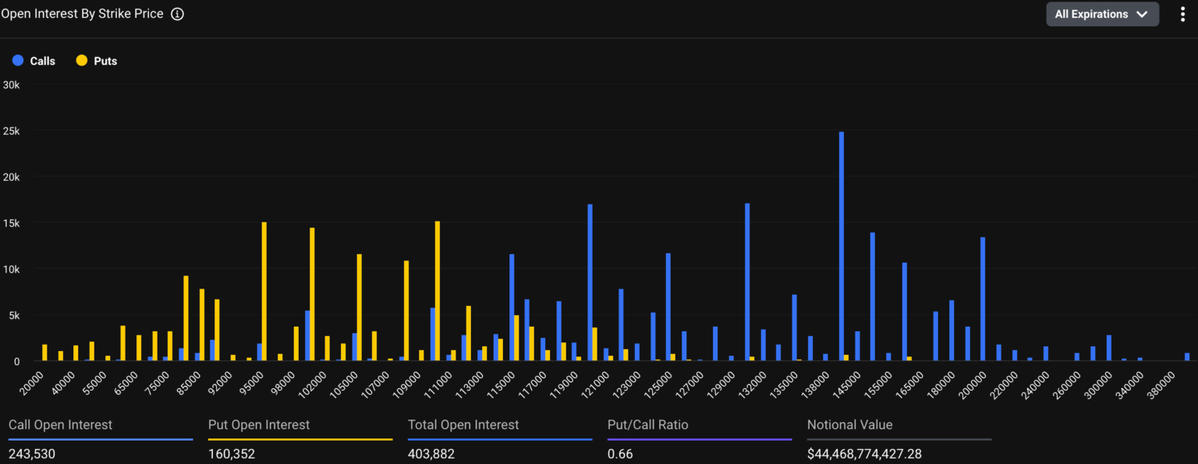The height and width of the screenshot is (464, 1198).
Task: Click the chevron arrow in All Expirations
Action: pyautogui.click(x=1141, y=15)
